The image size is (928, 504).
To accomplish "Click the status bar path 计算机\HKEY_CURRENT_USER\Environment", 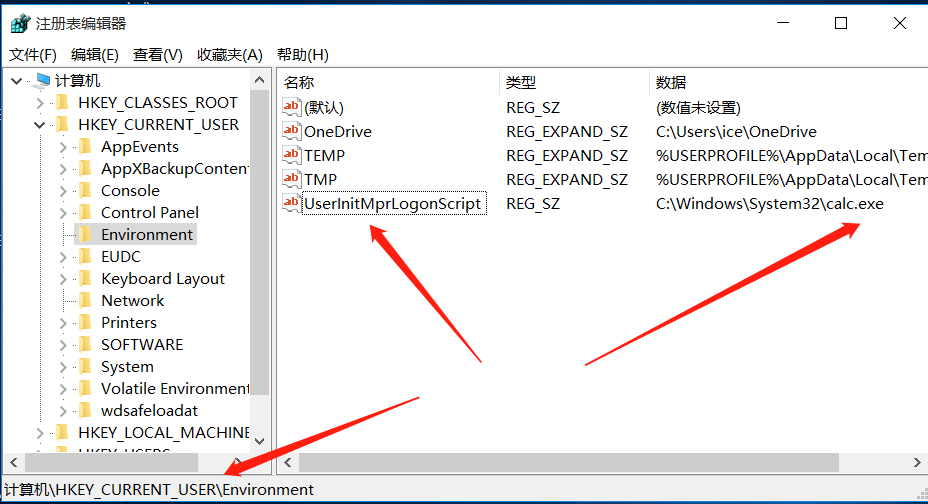I will (x=159, y=490).
